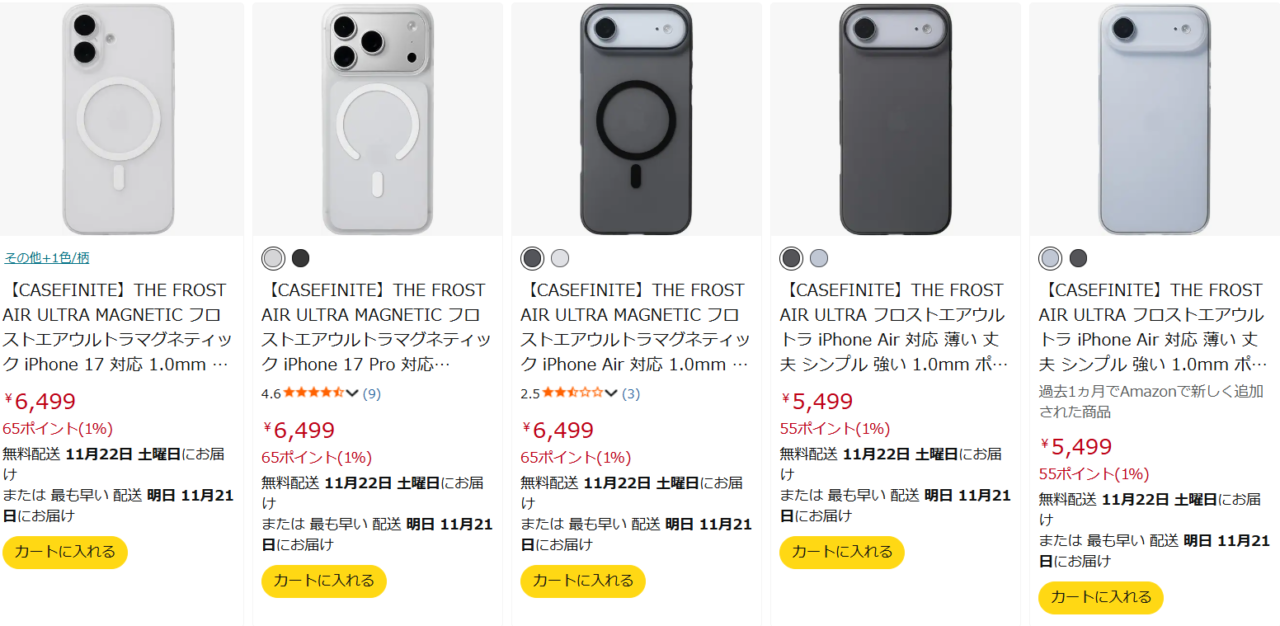Choose the light blue swatch on the dark iPhone Air case
The image size is (1280, 626).
pos(819,259)
